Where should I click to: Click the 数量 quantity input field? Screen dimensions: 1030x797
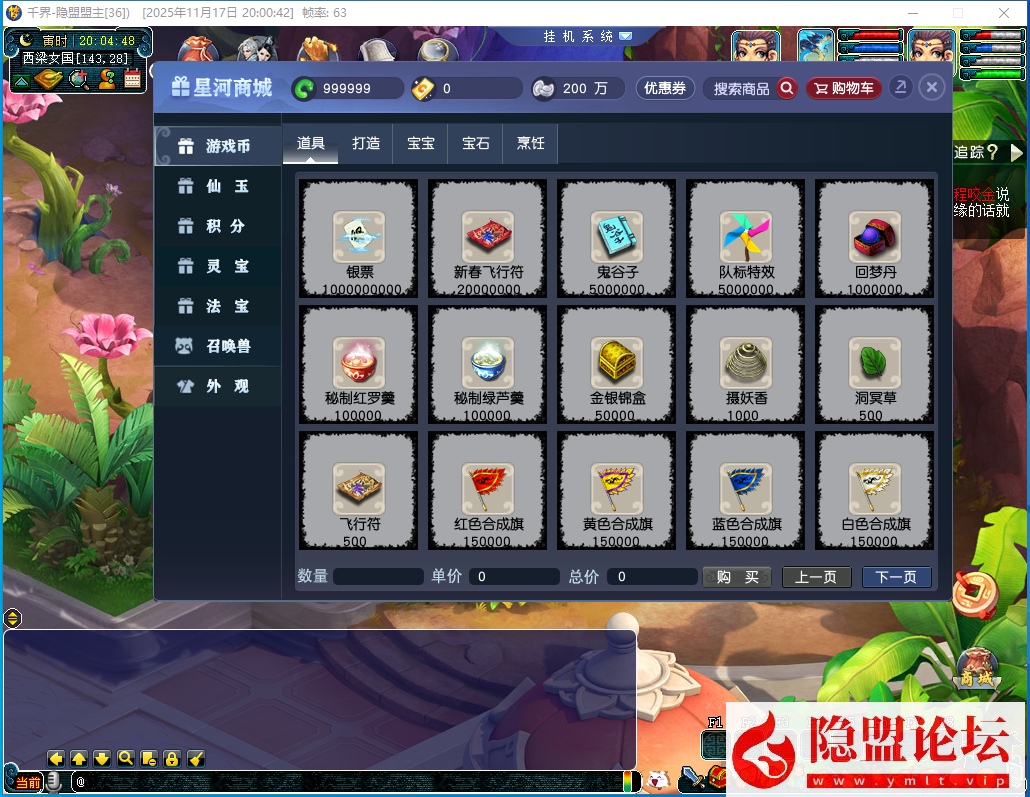[x=378, y=577]
